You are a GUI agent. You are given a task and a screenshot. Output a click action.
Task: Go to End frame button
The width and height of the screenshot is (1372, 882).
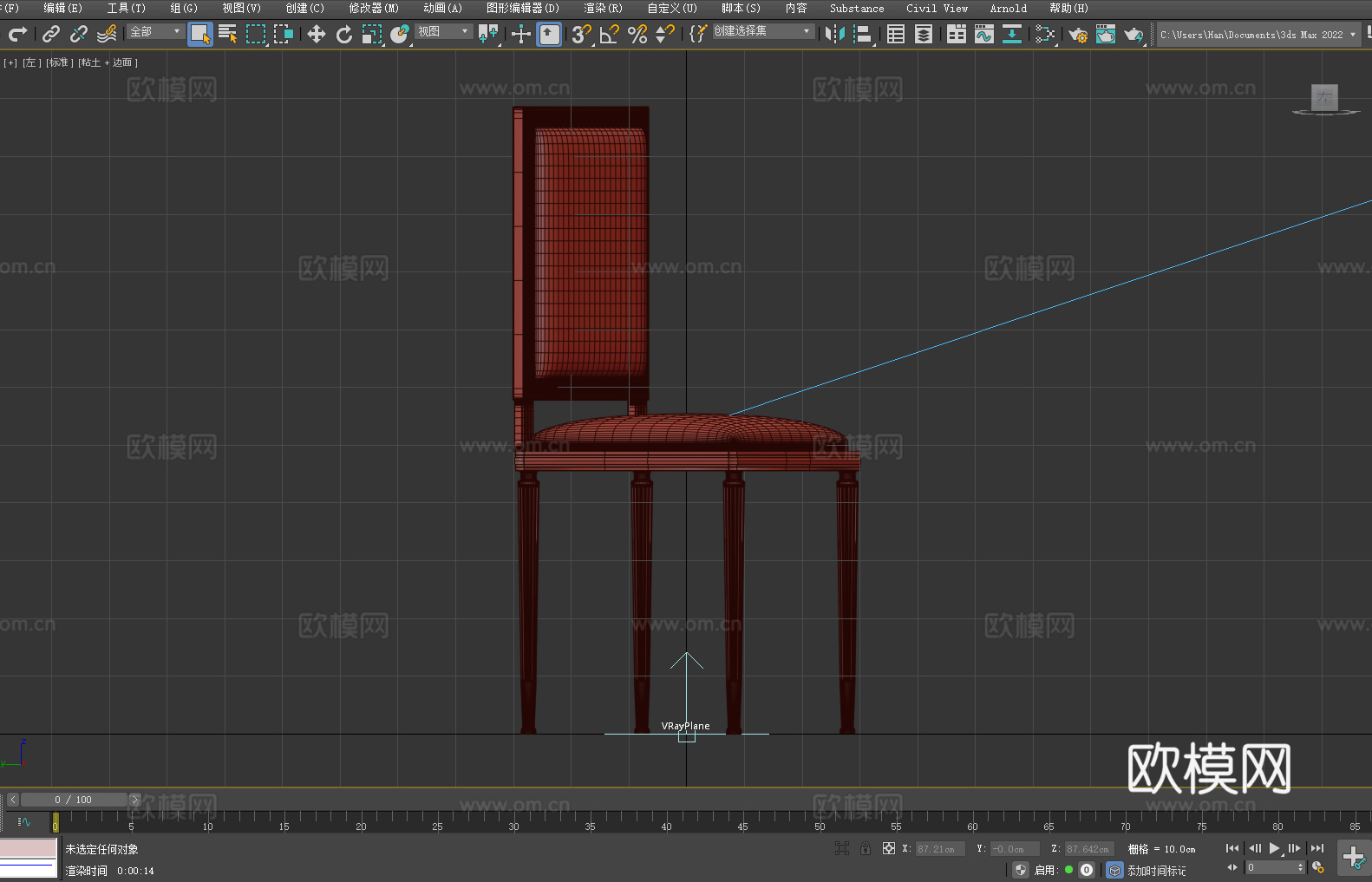[x=1317, y=848]
